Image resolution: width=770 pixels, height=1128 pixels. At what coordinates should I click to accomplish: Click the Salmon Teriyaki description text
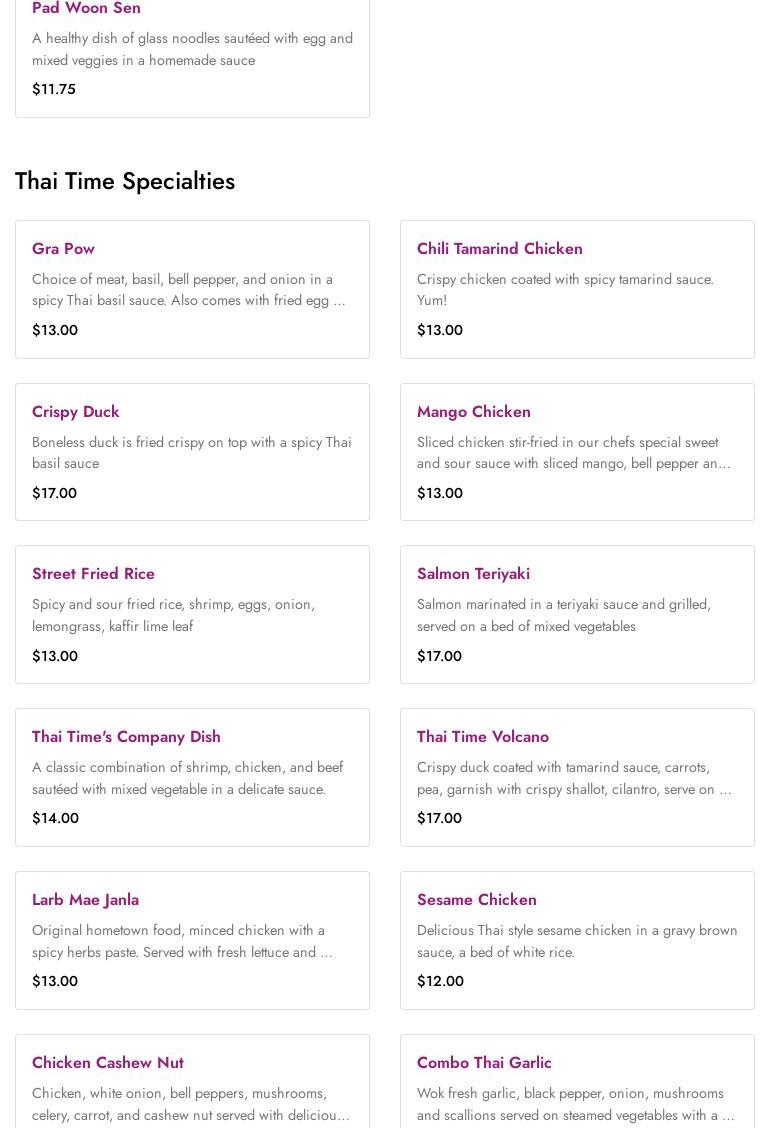point(563,615)
